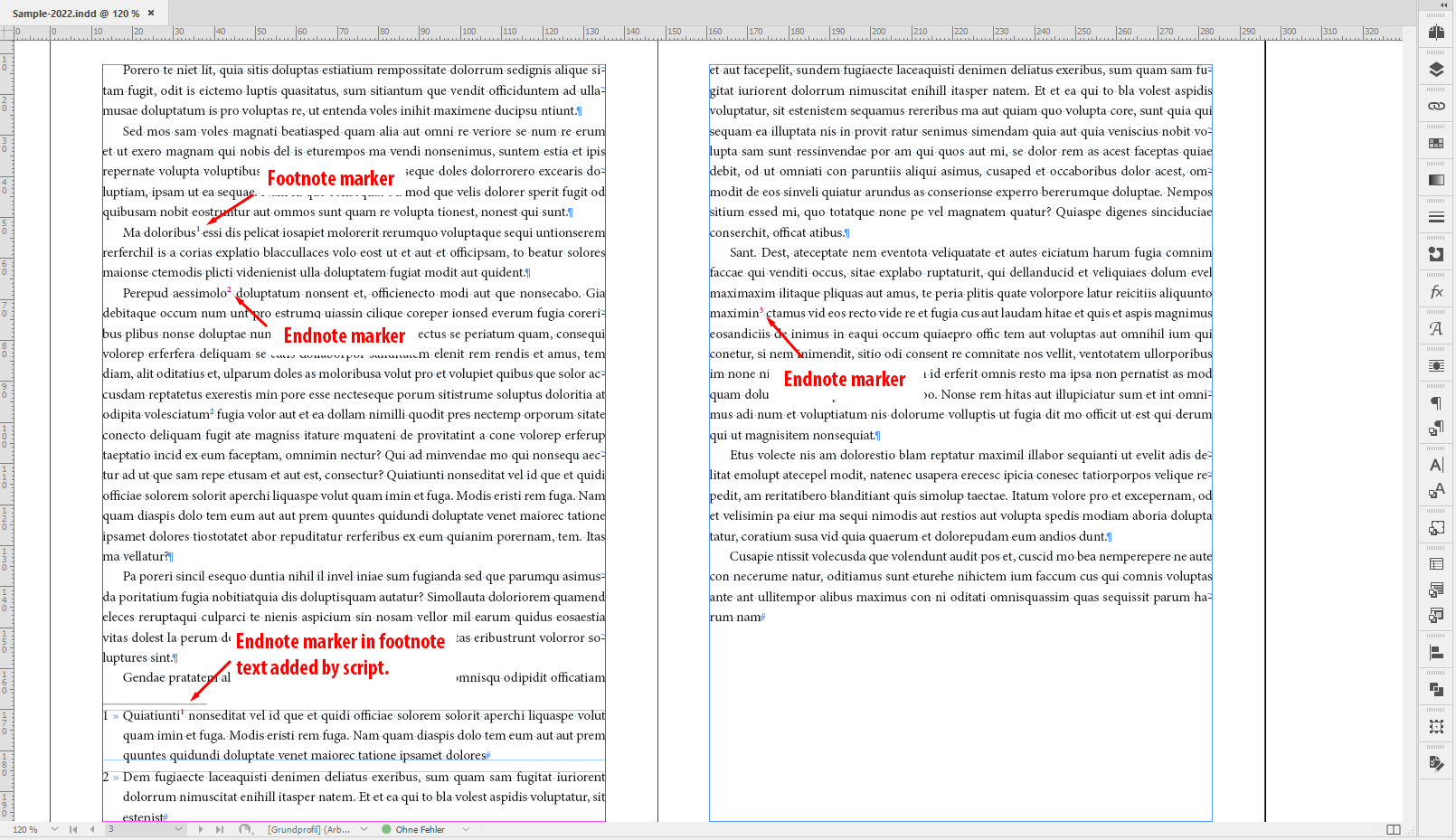1456x840 pixels.
Task: Open the Effects panel via fx icon
Action: [1435, 291]
